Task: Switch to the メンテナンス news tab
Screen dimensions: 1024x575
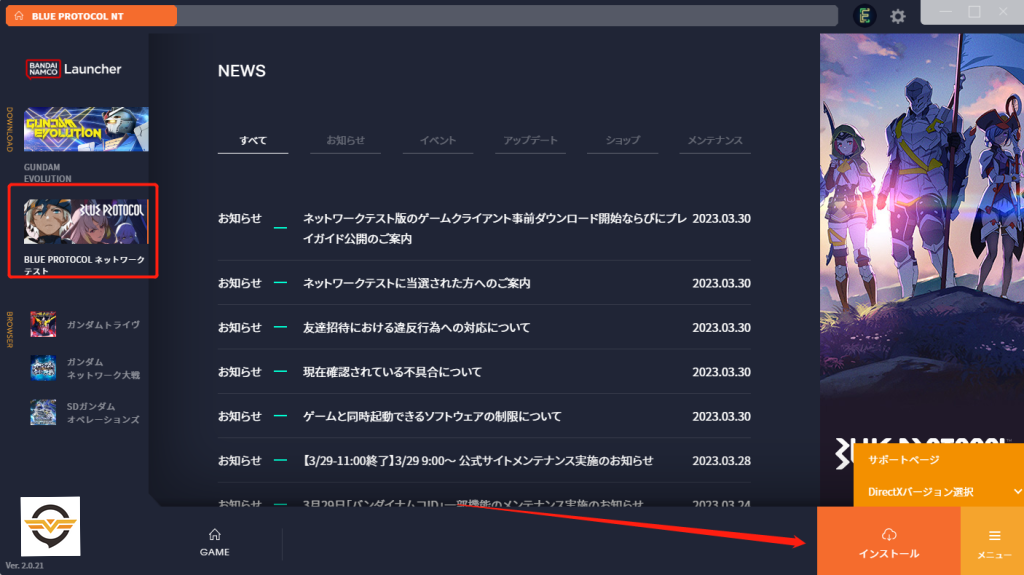Action: 715,140
